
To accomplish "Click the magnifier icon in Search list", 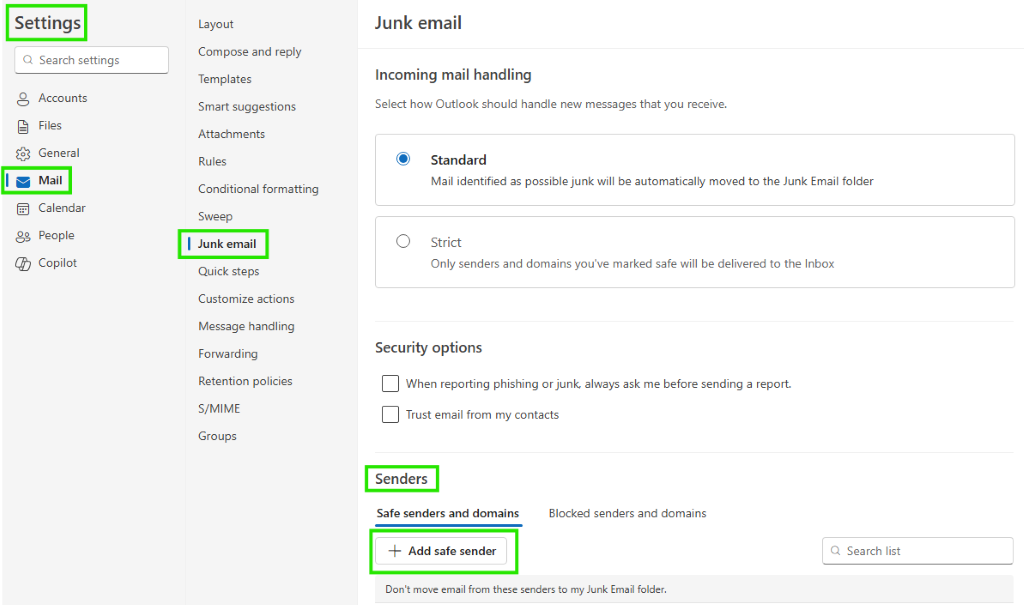I will [835, 551].
